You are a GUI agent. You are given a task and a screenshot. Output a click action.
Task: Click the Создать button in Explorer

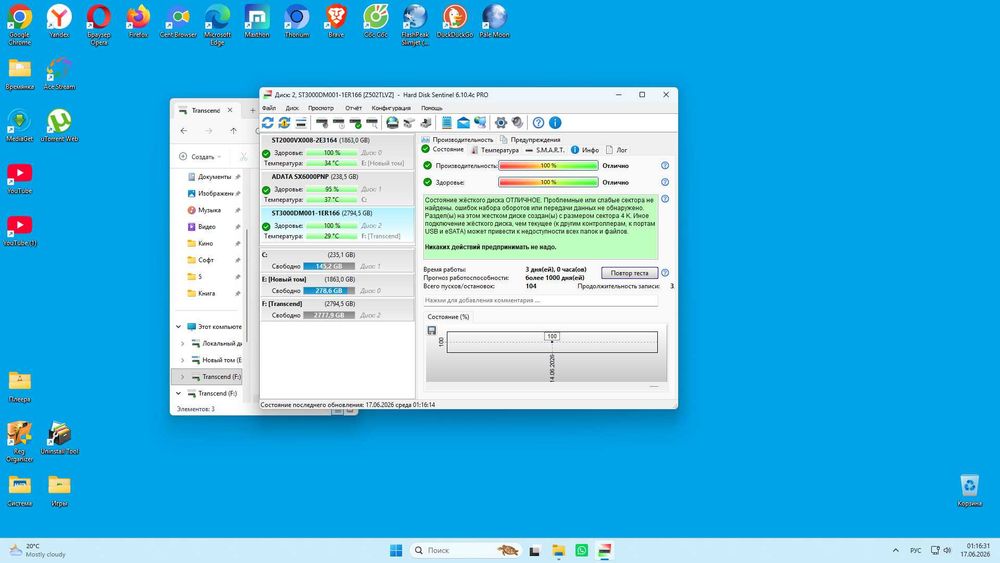click(x=200, y=156)
